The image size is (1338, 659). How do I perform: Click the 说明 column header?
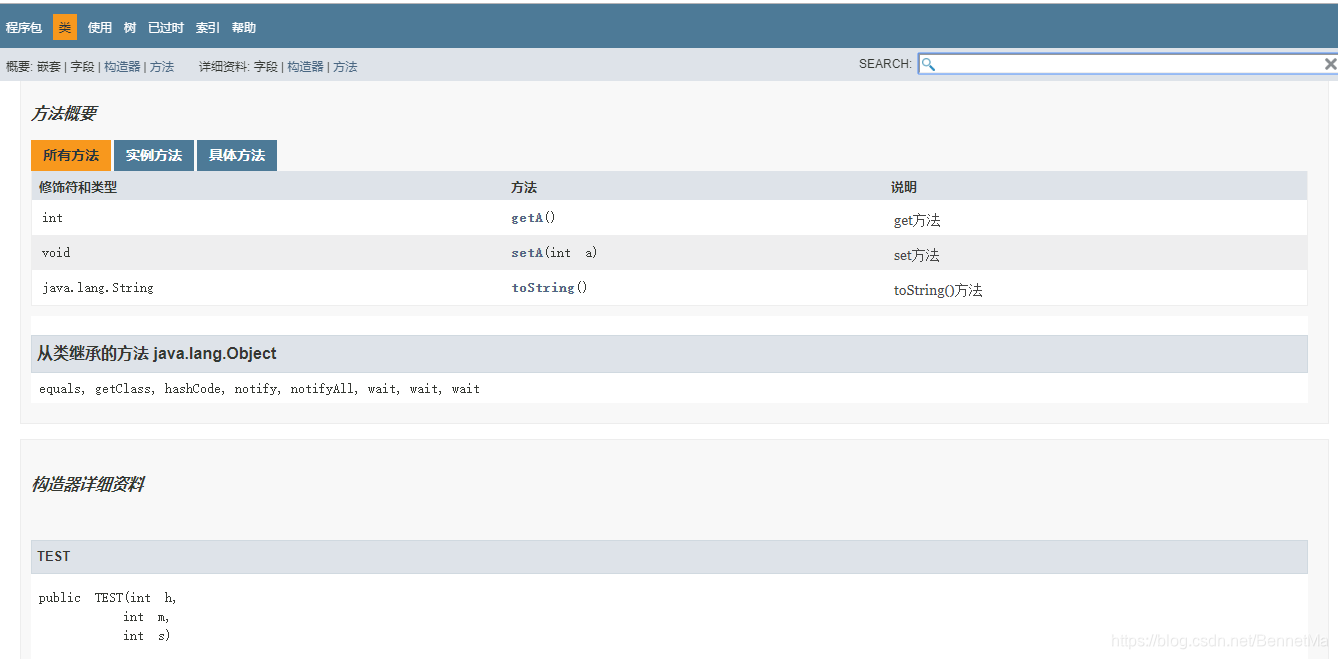(904, 187)
